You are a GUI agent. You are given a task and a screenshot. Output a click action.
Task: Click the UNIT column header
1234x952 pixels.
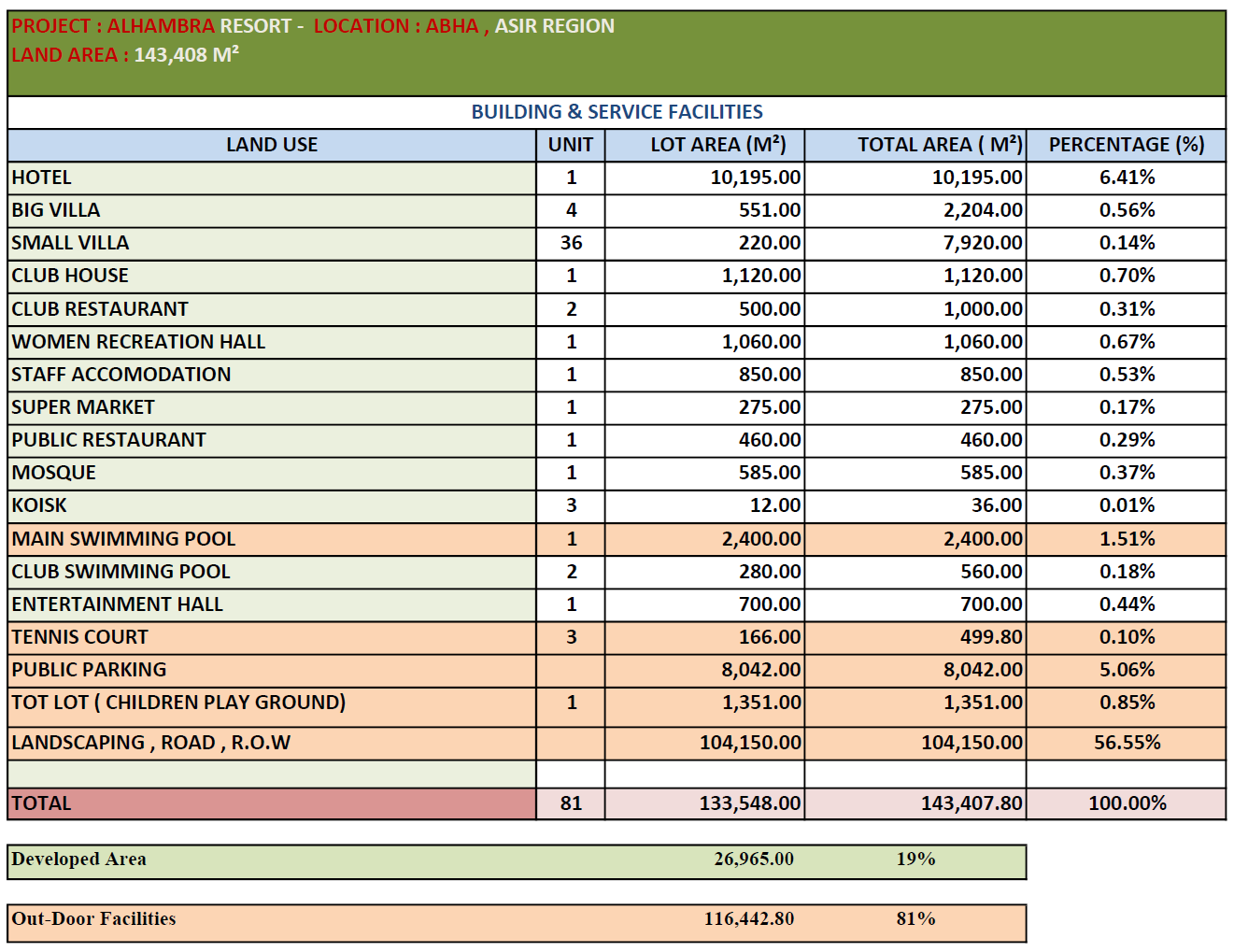(x=571, y=145)
